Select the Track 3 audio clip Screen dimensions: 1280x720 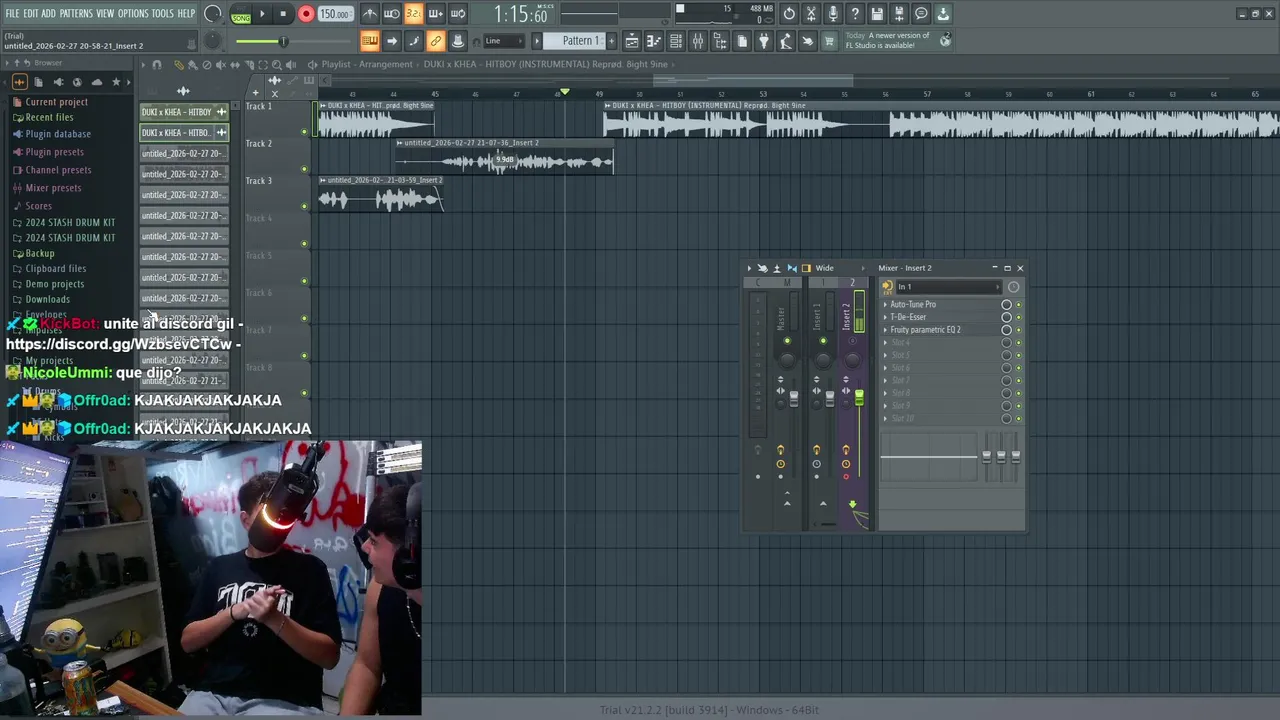pos(380,195)
